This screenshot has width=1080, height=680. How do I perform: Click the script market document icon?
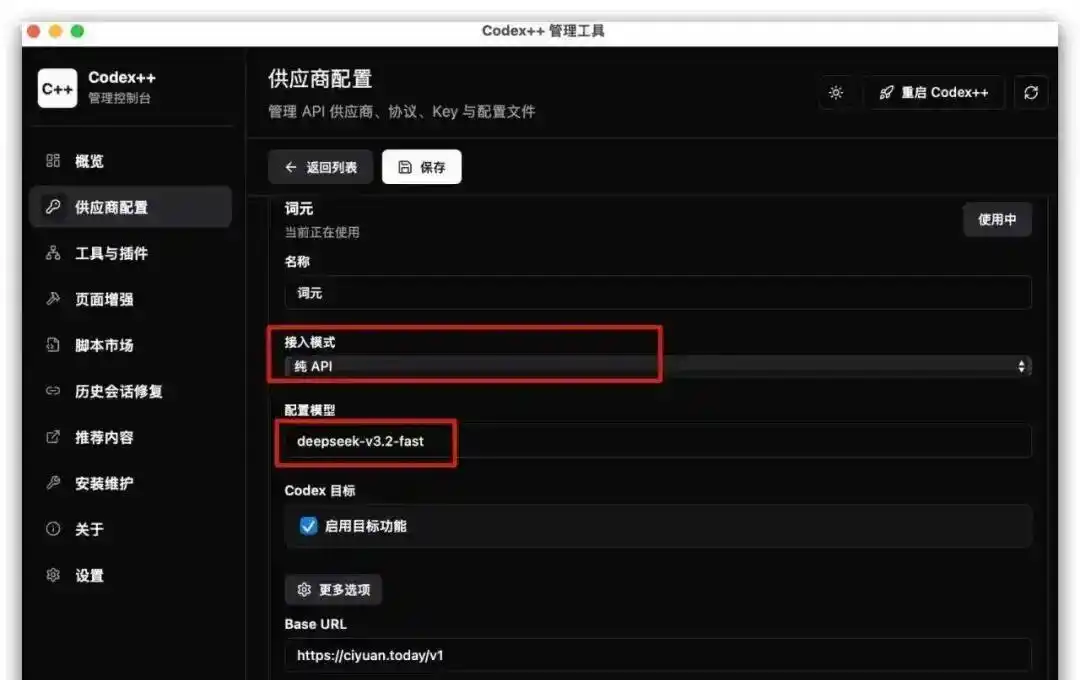point(53,344)
